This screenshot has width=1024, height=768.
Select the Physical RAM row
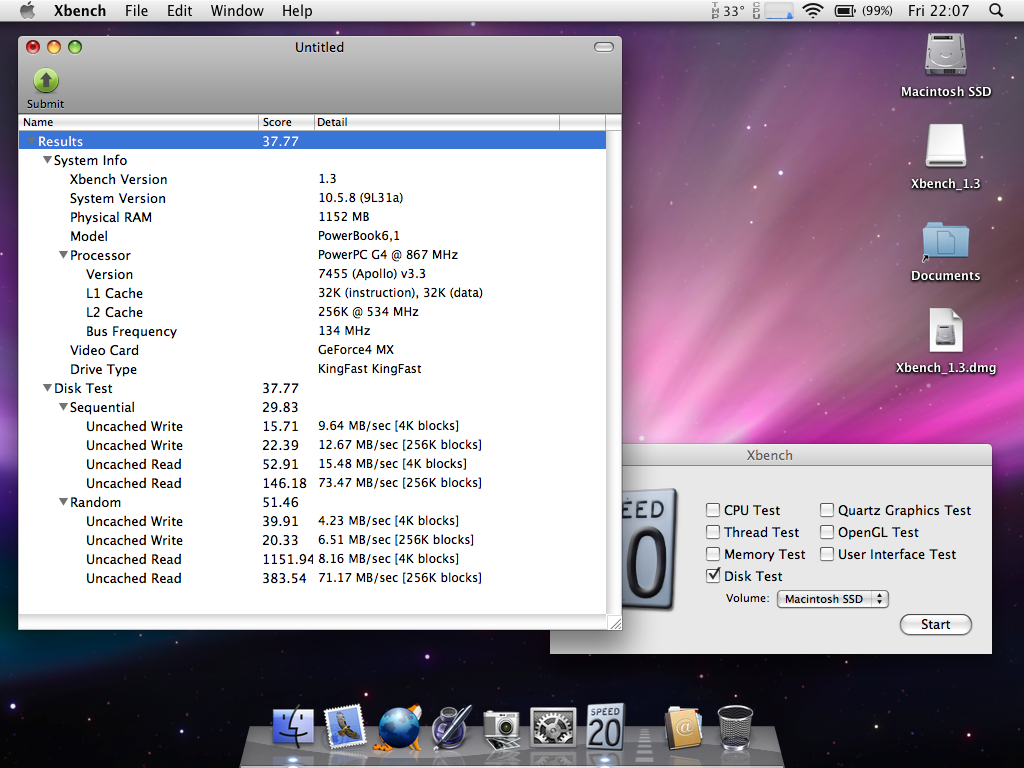312,217
